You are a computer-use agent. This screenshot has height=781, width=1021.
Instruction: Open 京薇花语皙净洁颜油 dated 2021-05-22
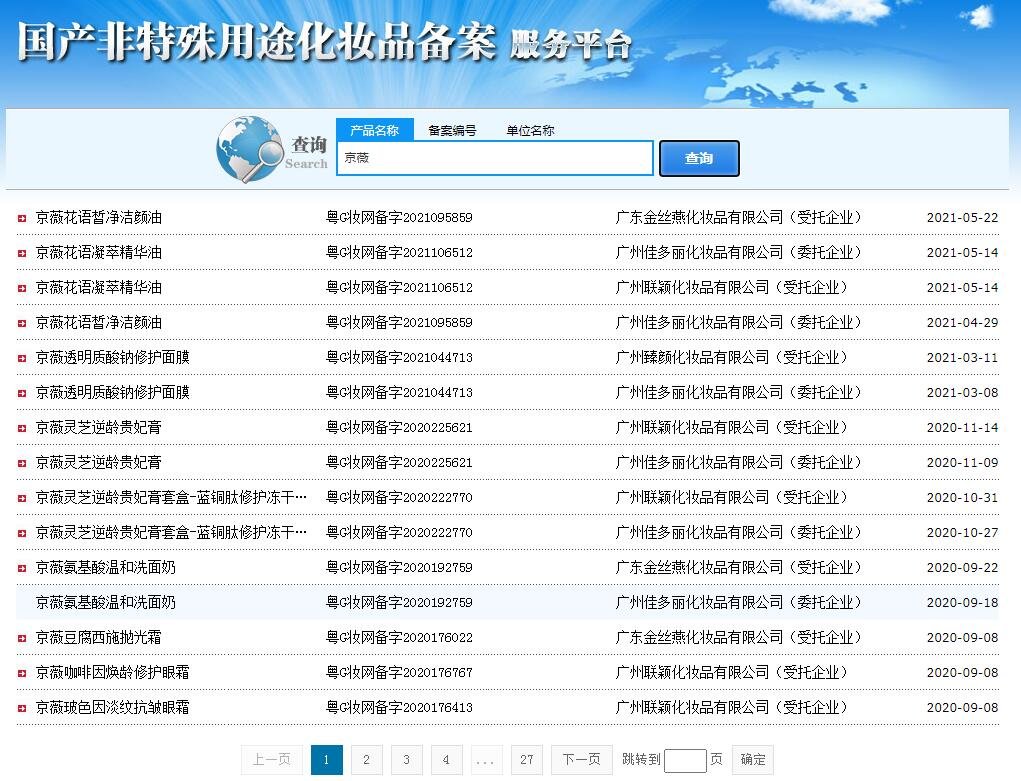(99, 218)
